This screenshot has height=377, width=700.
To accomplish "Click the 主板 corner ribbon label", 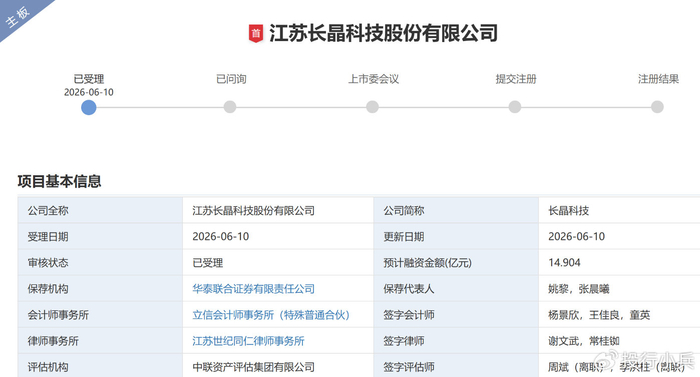I will click(x=18, y=17).
